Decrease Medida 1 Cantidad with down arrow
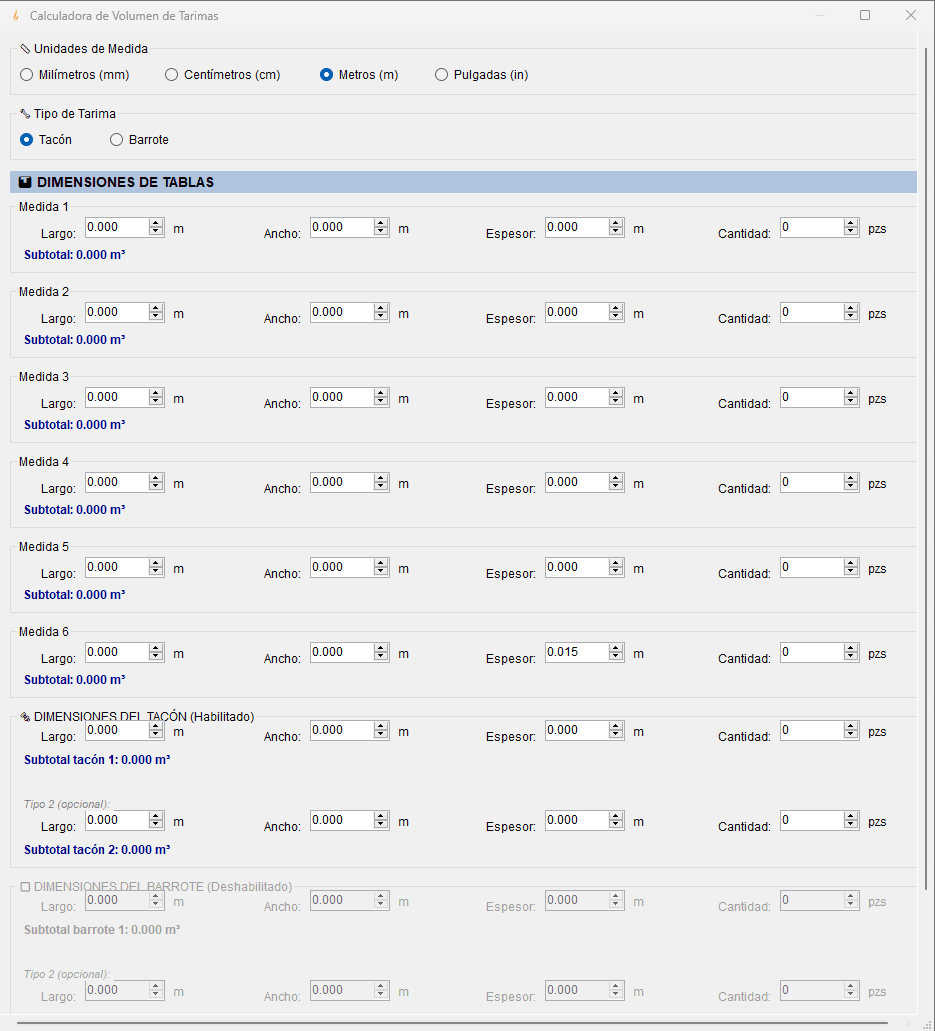This screenshot has height=1031, width=935. [851, 232]
